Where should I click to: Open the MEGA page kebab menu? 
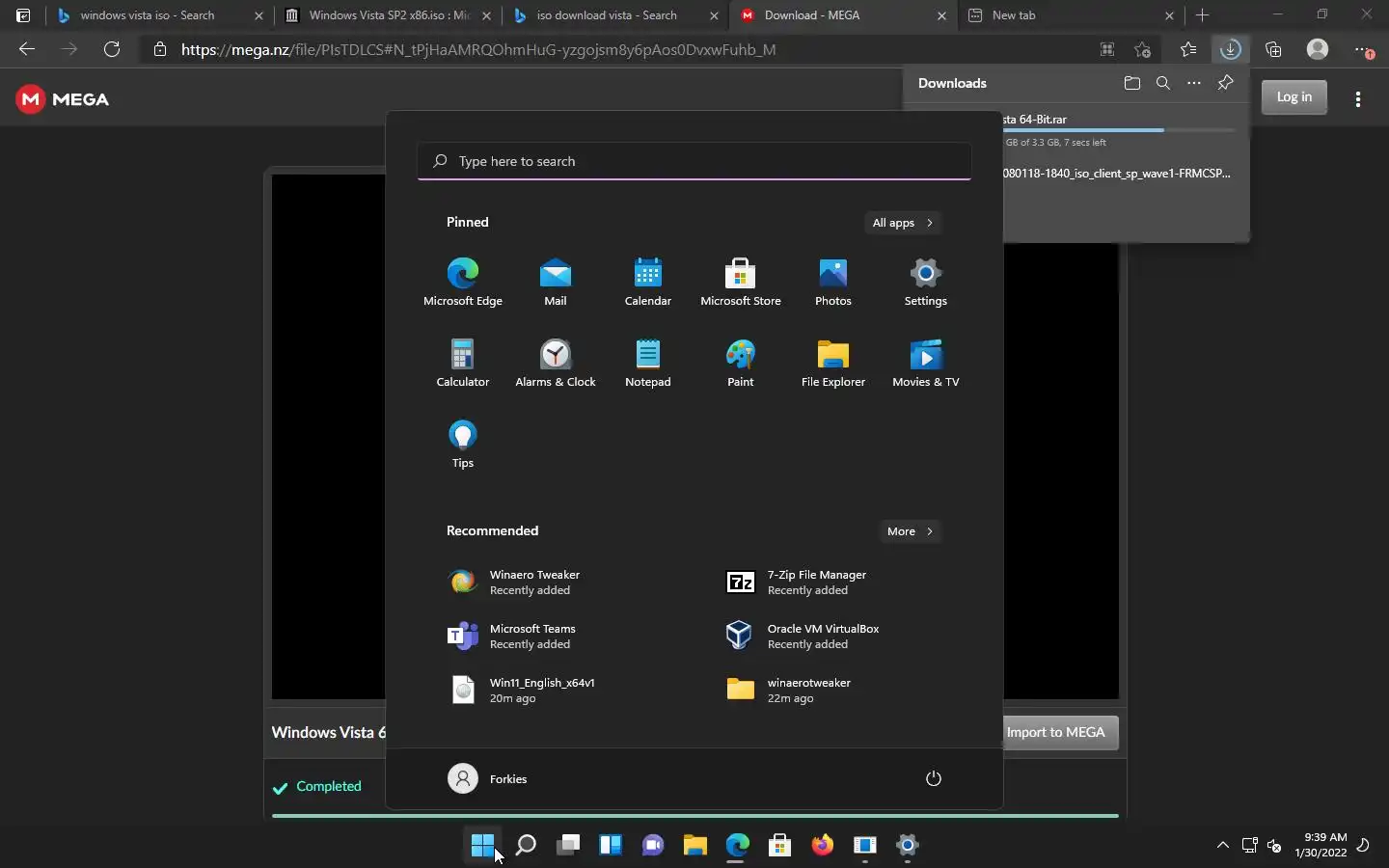[x=1358, y=98]
